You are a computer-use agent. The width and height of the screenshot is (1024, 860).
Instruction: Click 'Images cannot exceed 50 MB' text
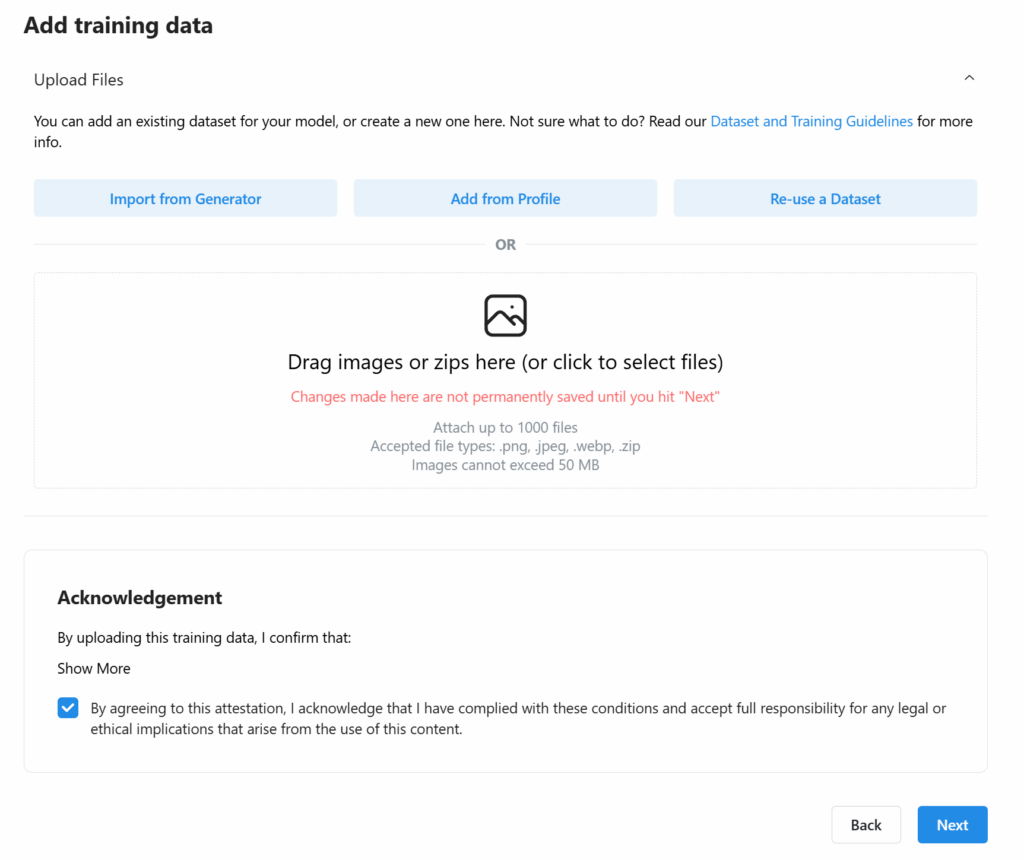[505, 465]
